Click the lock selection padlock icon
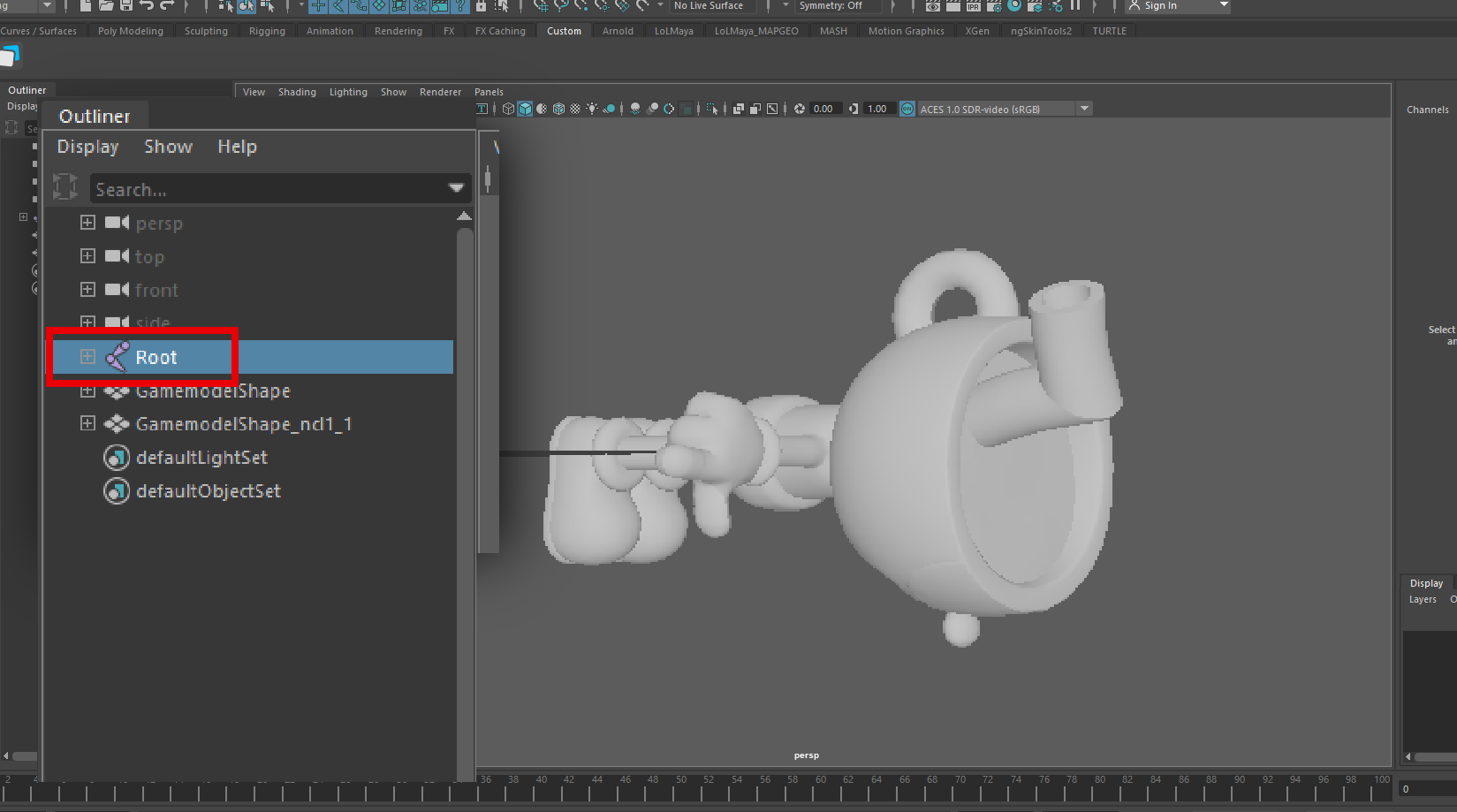 coord(481,6)
